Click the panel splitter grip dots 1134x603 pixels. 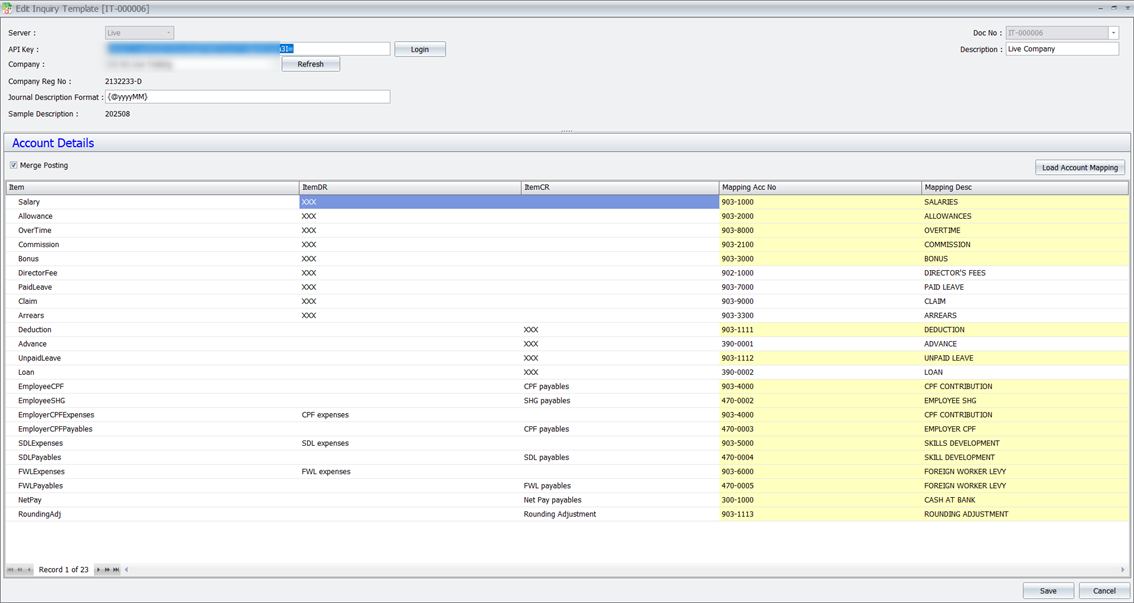click(x=566, y=131)
